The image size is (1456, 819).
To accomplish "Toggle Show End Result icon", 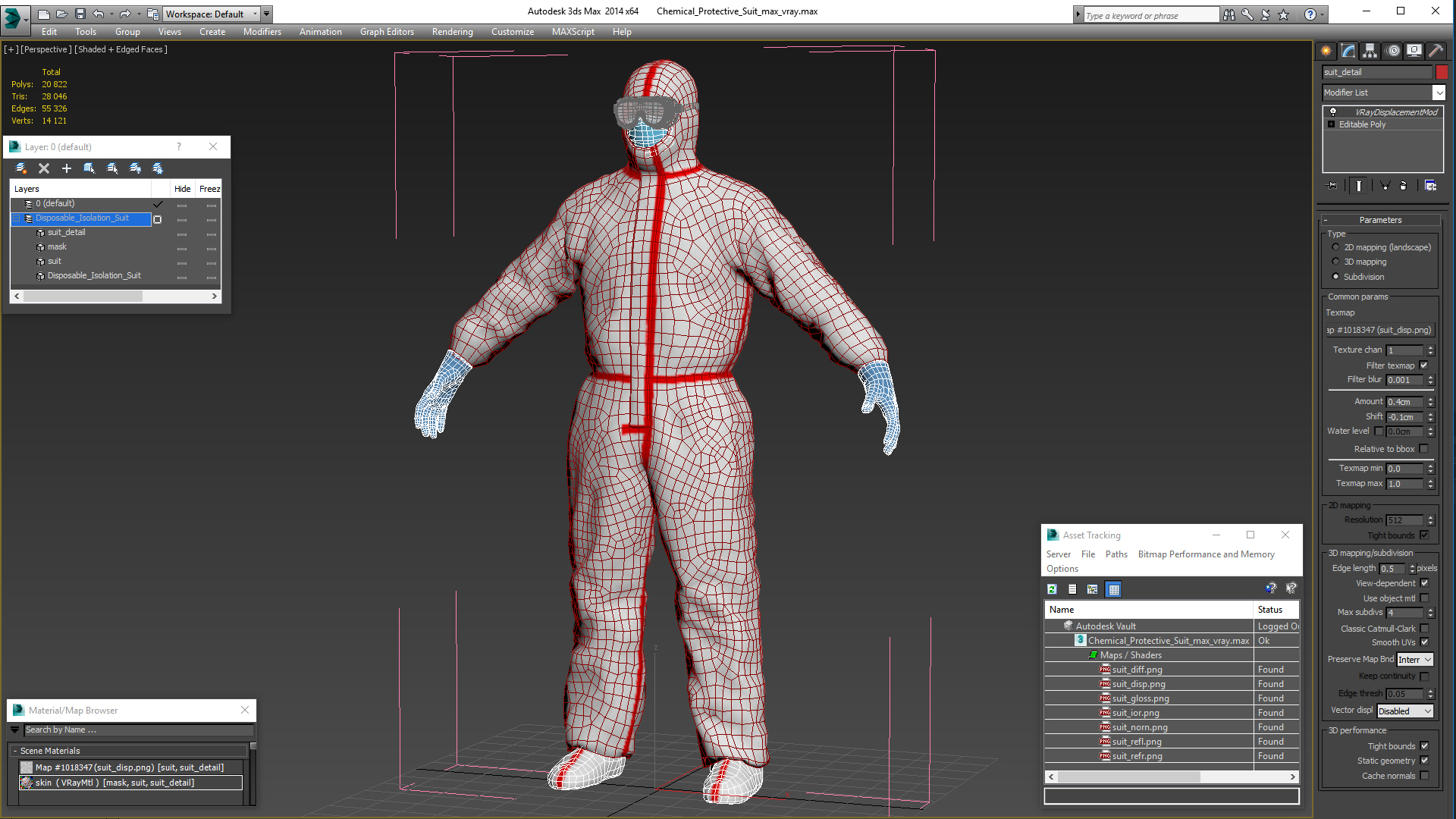I will click(1359, 186).
